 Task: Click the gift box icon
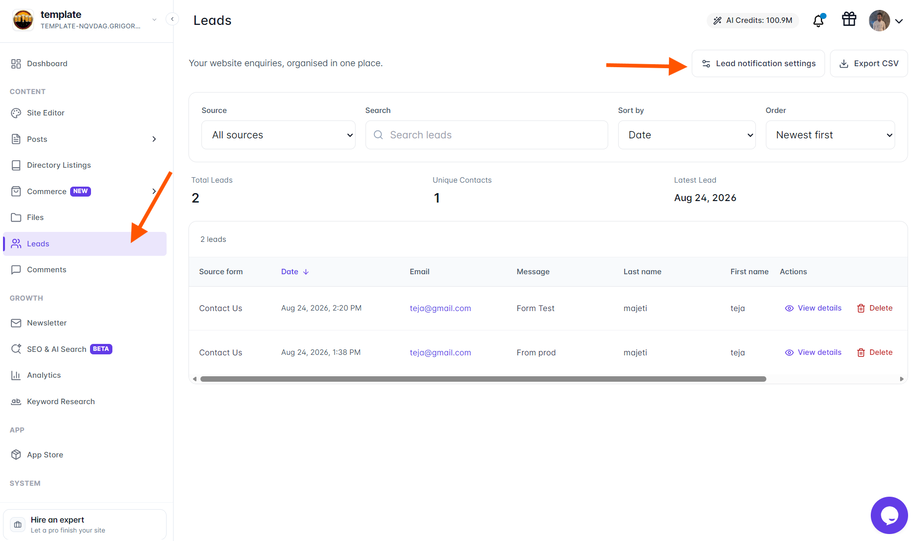848,19
